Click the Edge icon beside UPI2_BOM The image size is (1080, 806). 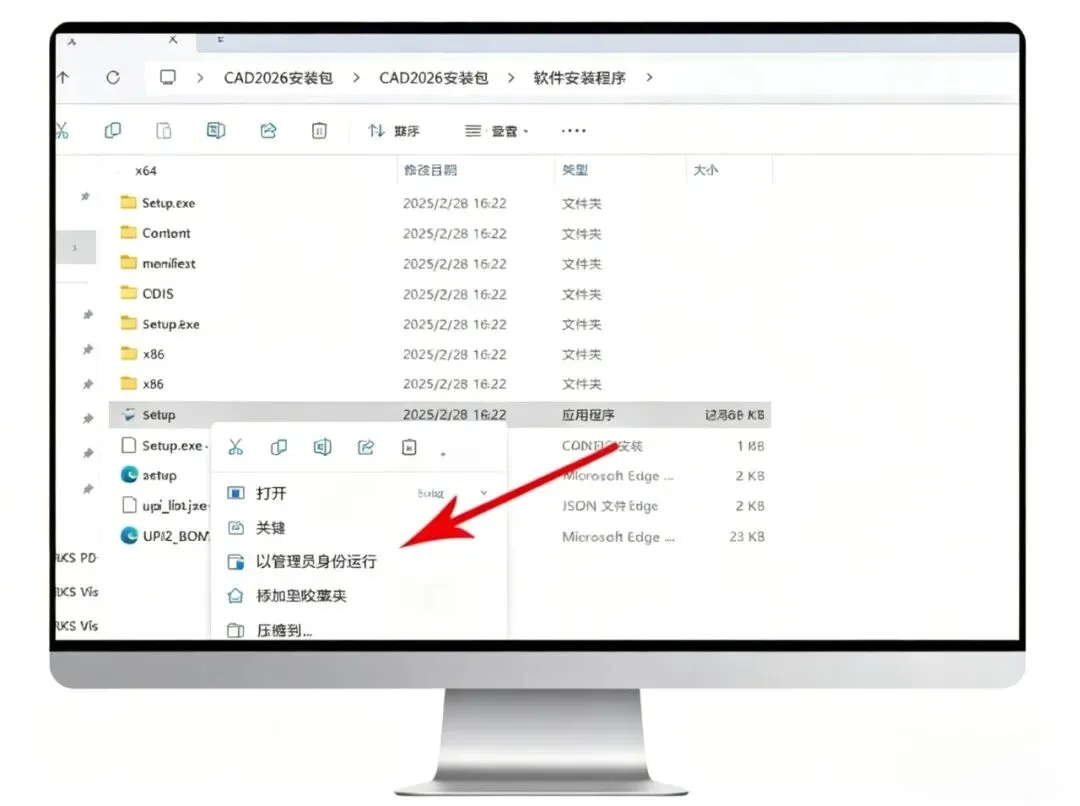[x=129, y=535]
